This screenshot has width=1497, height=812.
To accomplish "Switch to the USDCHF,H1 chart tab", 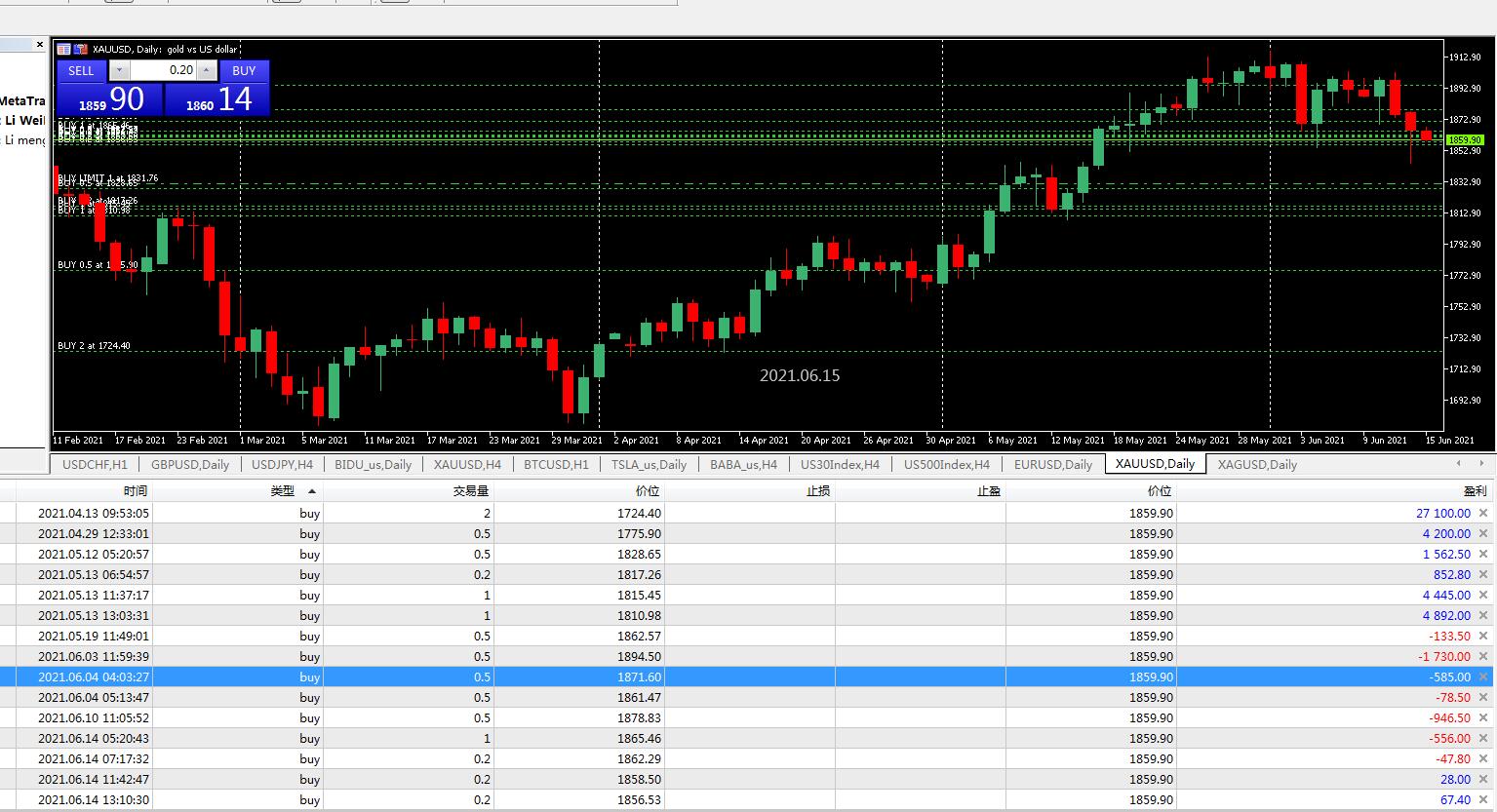I will [x=95, y=464].
